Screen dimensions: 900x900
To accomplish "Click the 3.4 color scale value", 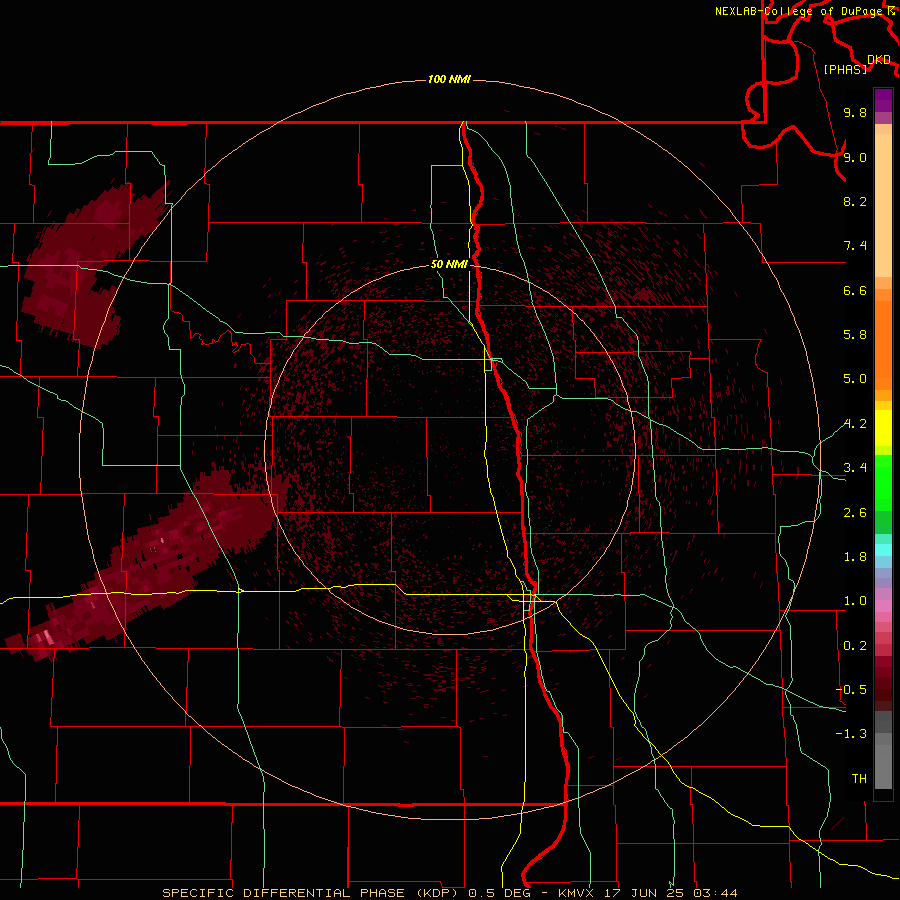I will (x=855, y=468).
